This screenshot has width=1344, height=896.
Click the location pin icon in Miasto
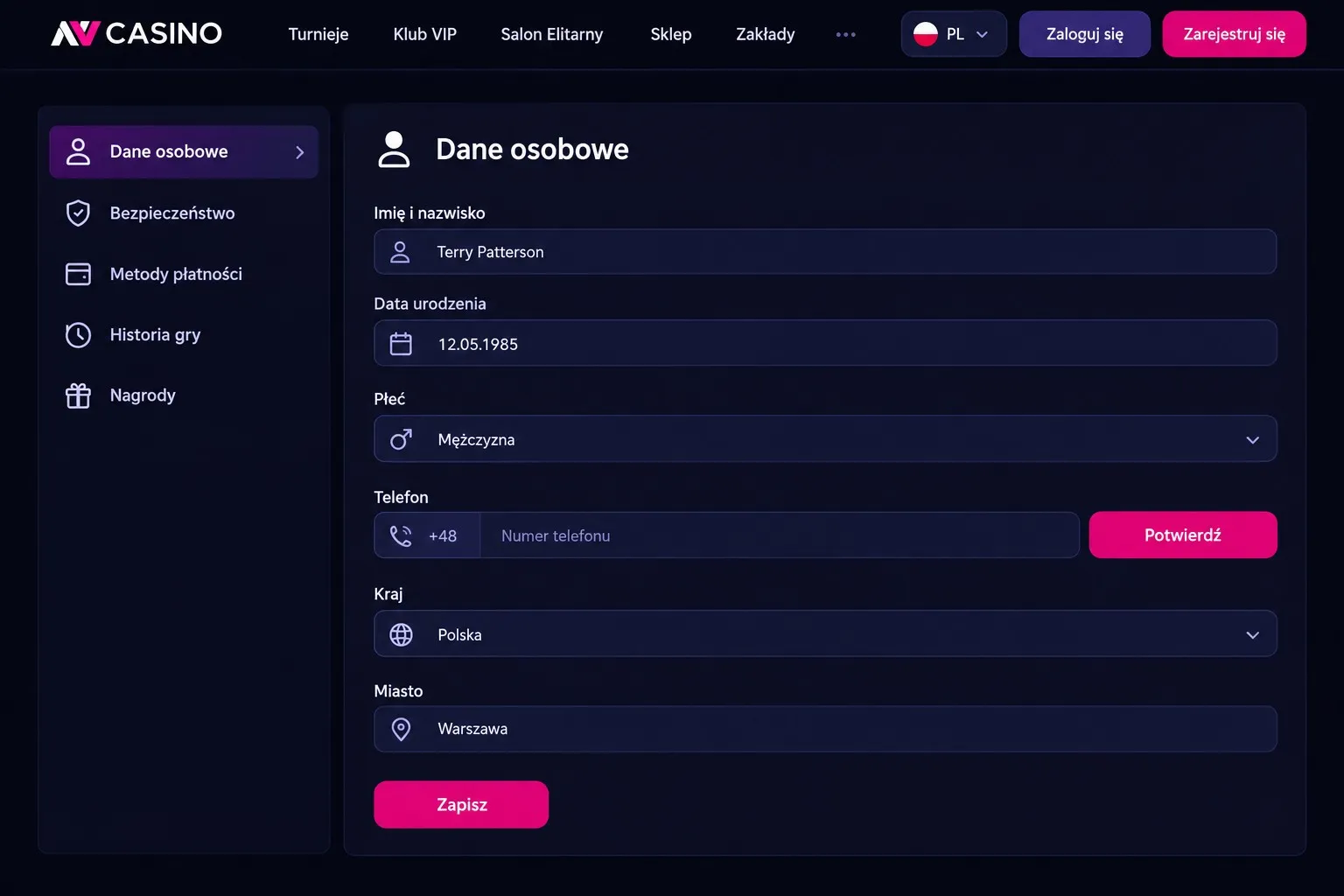pyautogui.click(x=401, y=729)
